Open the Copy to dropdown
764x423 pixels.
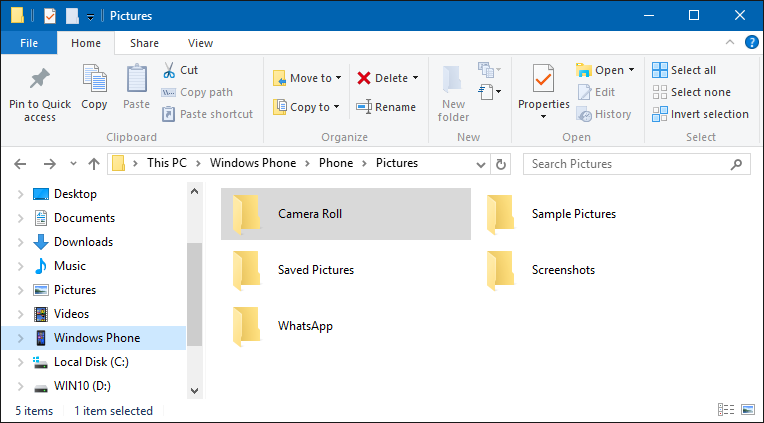click(x=307, y=107)
